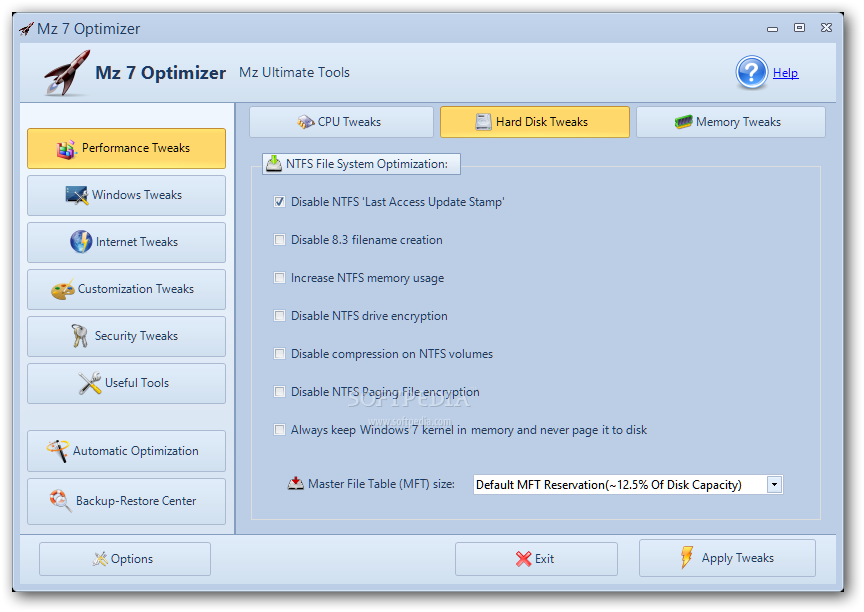Click the Exit button
This screenshot has width=864, height=612.
coord(536,559)
